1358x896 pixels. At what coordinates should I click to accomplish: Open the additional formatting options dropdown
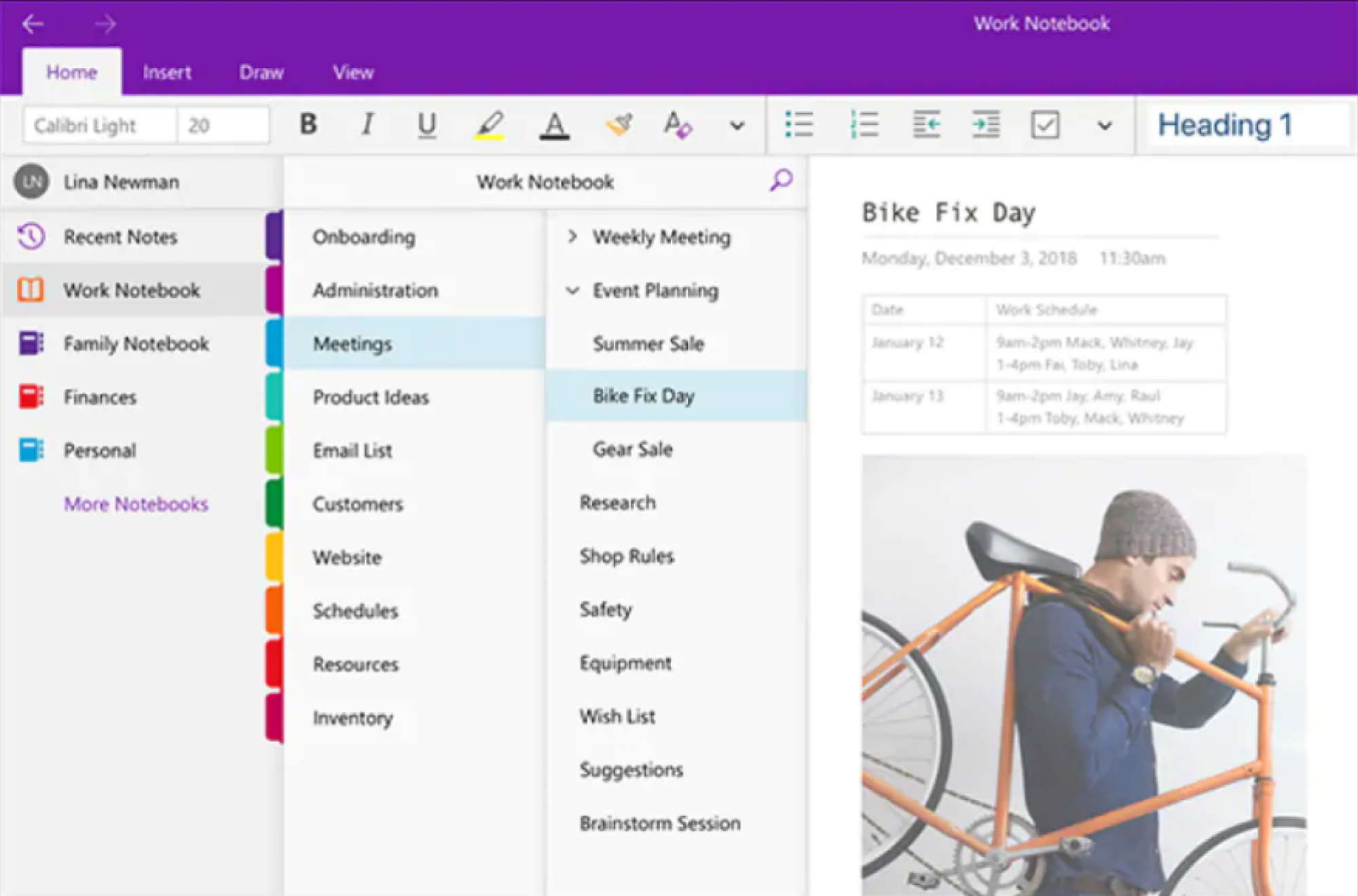tap(737, 125)
